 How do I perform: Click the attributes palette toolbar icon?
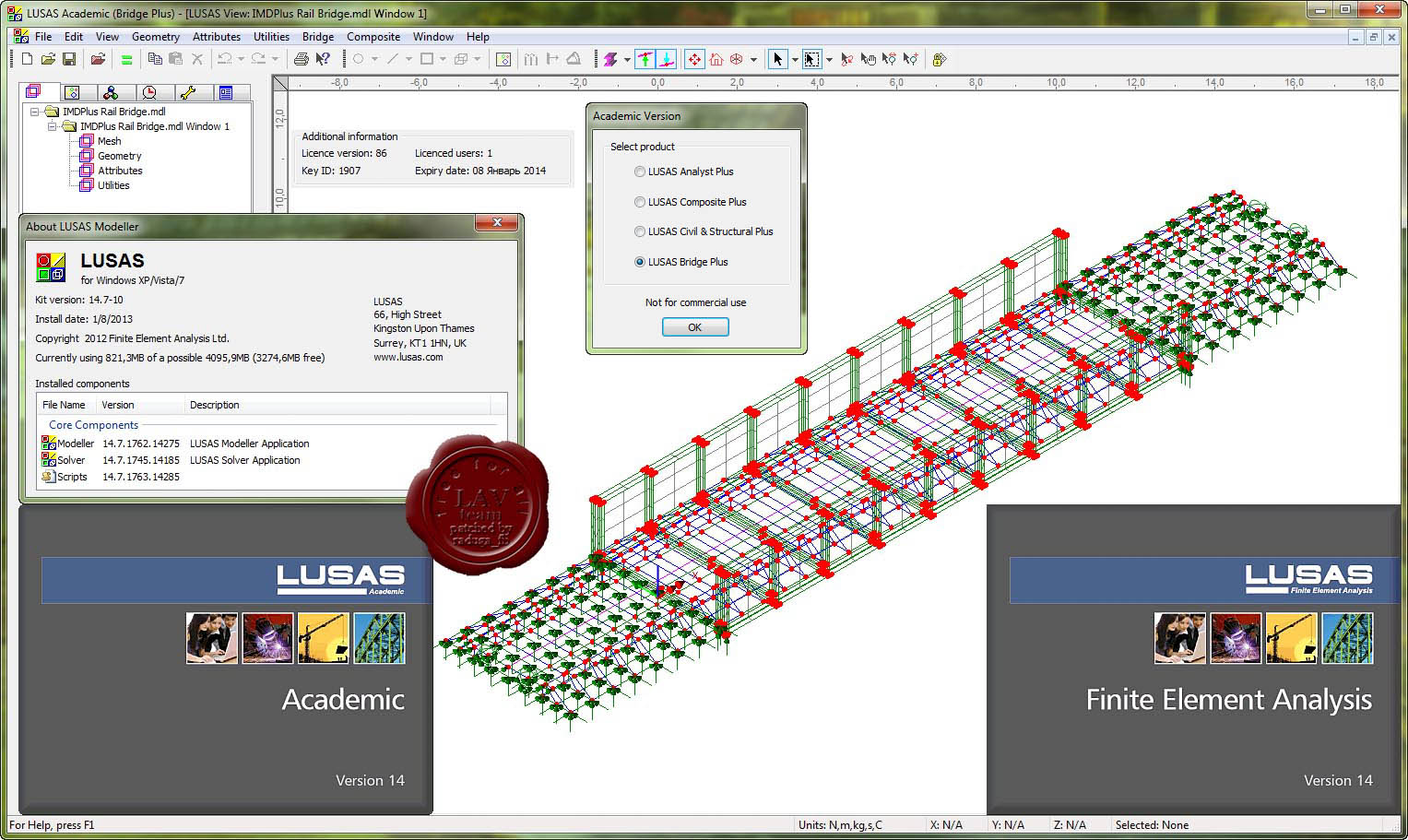click(x=503, y=59)
